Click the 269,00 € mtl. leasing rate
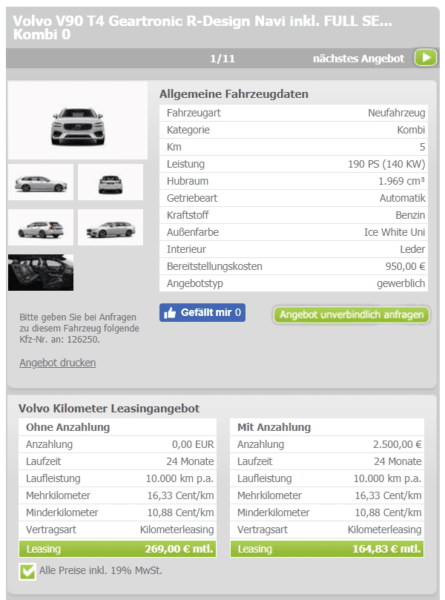Viewport: 445px width, 600px height. pos(179,549)
